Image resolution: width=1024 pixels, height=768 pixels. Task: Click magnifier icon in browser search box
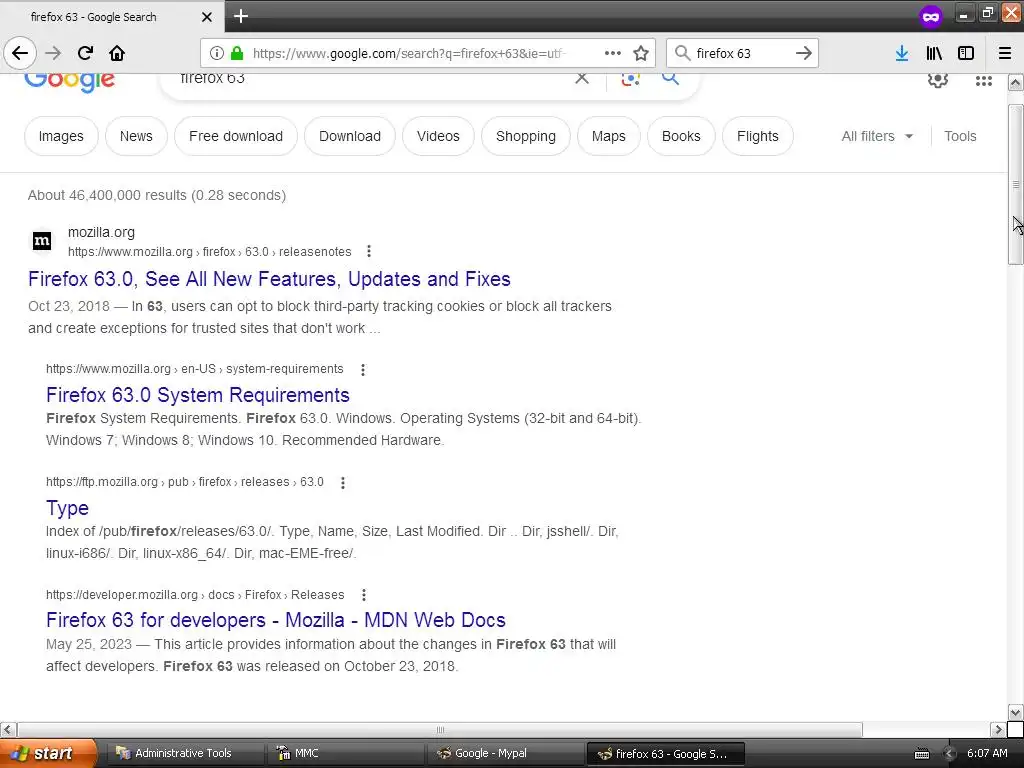[682, 53]
